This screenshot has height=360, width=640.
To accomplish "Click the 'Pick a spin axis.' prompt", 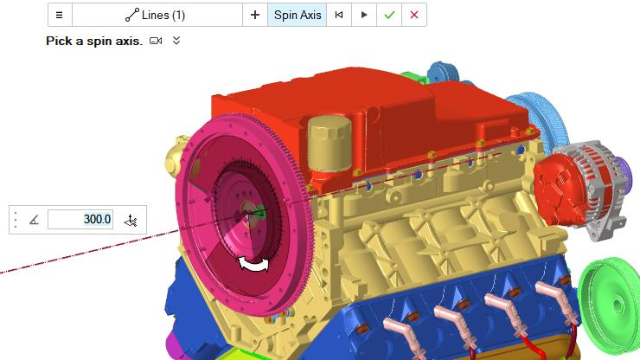I will point(94,41).
